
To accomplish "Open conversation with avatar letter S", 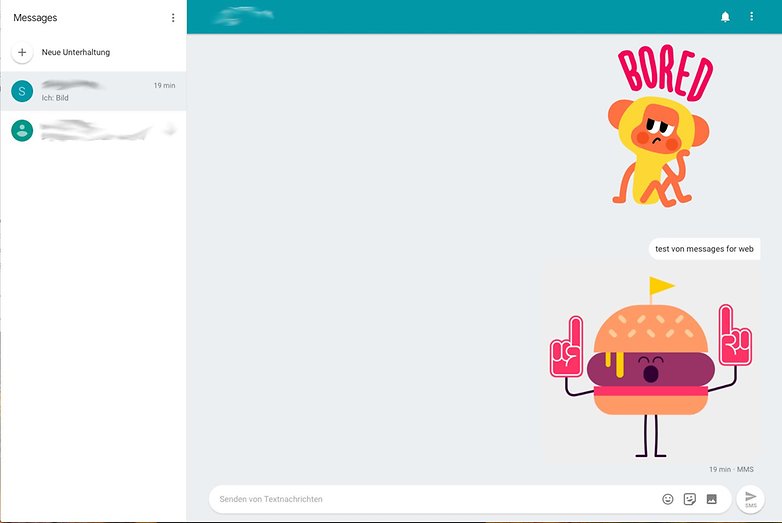I will tap(22, 91).
